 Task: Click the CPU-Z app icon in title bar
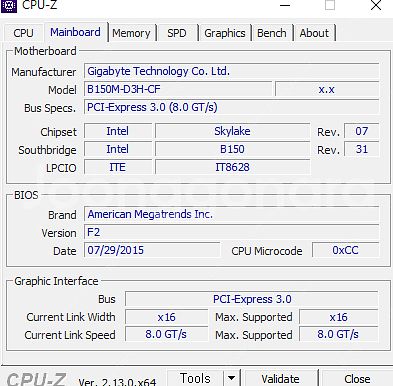(x=9, y=5)
